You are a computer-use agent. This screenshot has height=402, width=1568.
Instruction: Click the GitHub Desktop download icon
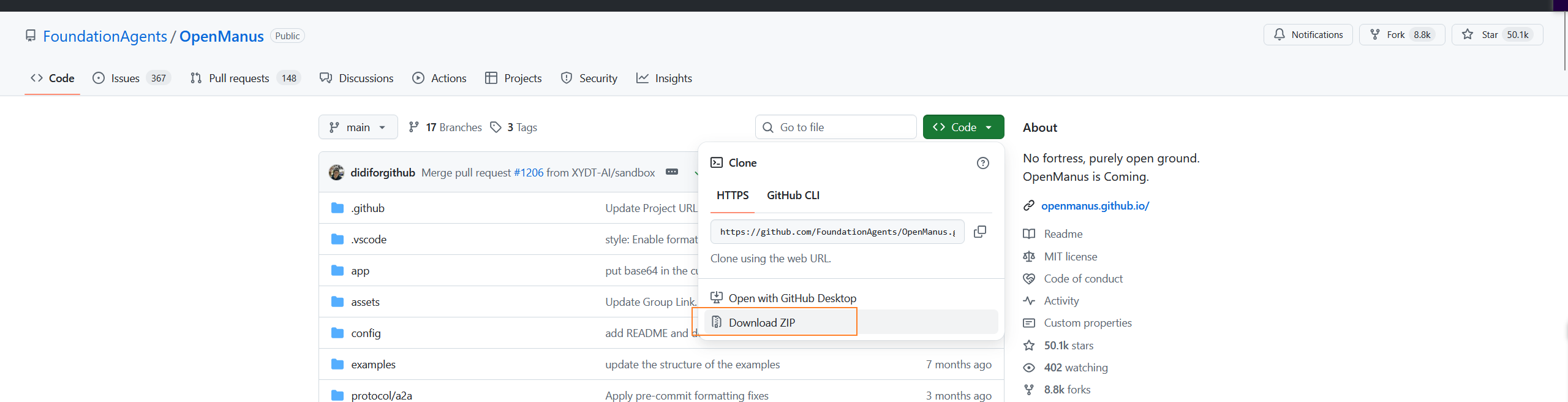coord(717,298)
